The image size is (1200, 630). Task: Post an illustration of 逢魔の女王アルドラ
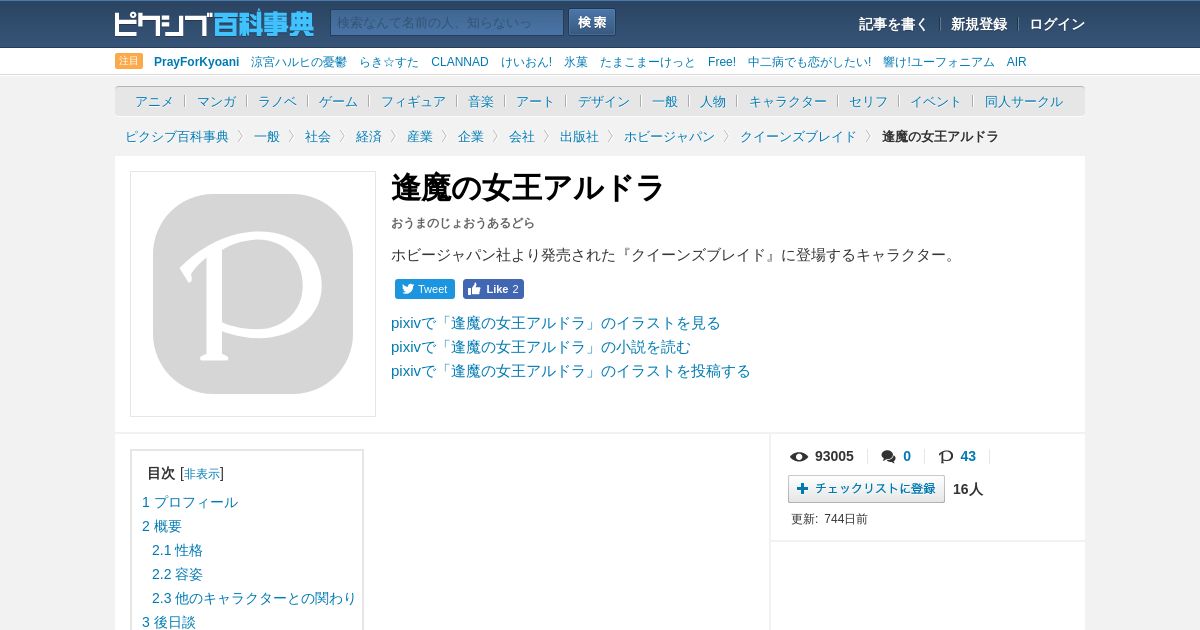click(x=571, y=371)
